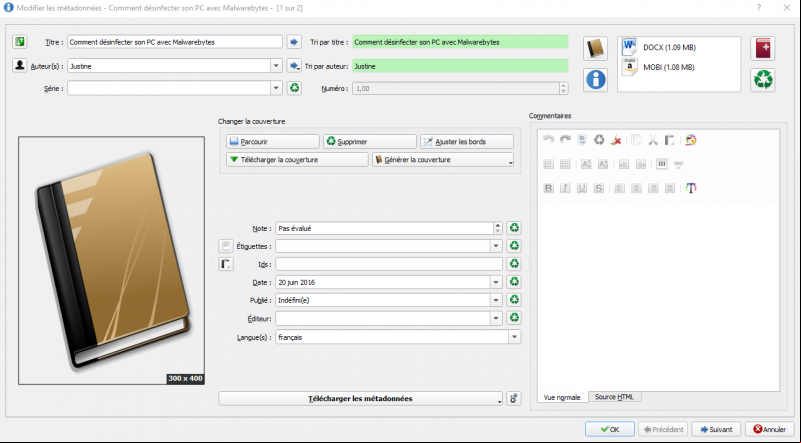Open the block style button in comments
The width and height of the screenshot is (801, 443).
(662, 164)
